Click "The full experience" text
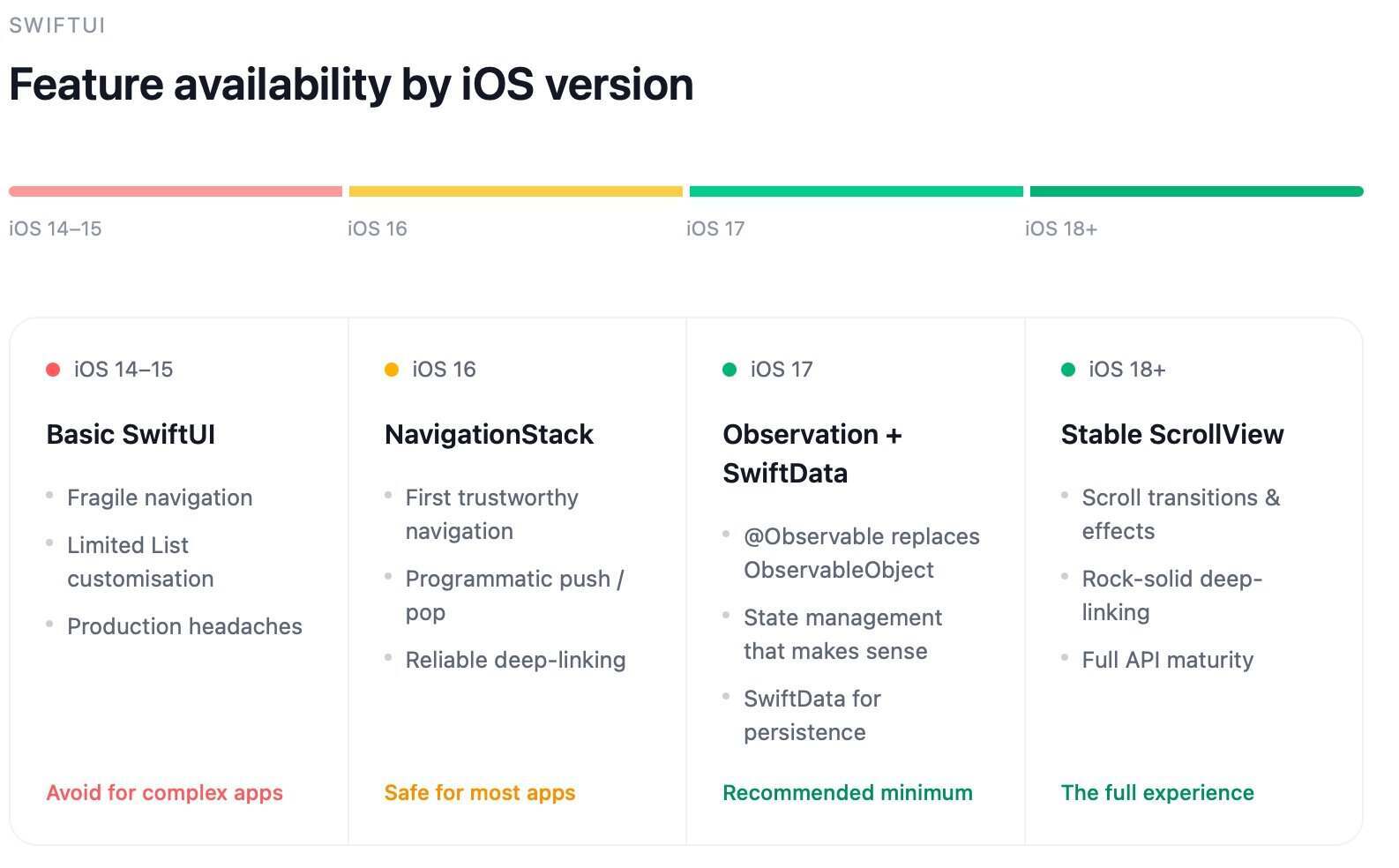 pyautogui.click(x=1157, y=793)
